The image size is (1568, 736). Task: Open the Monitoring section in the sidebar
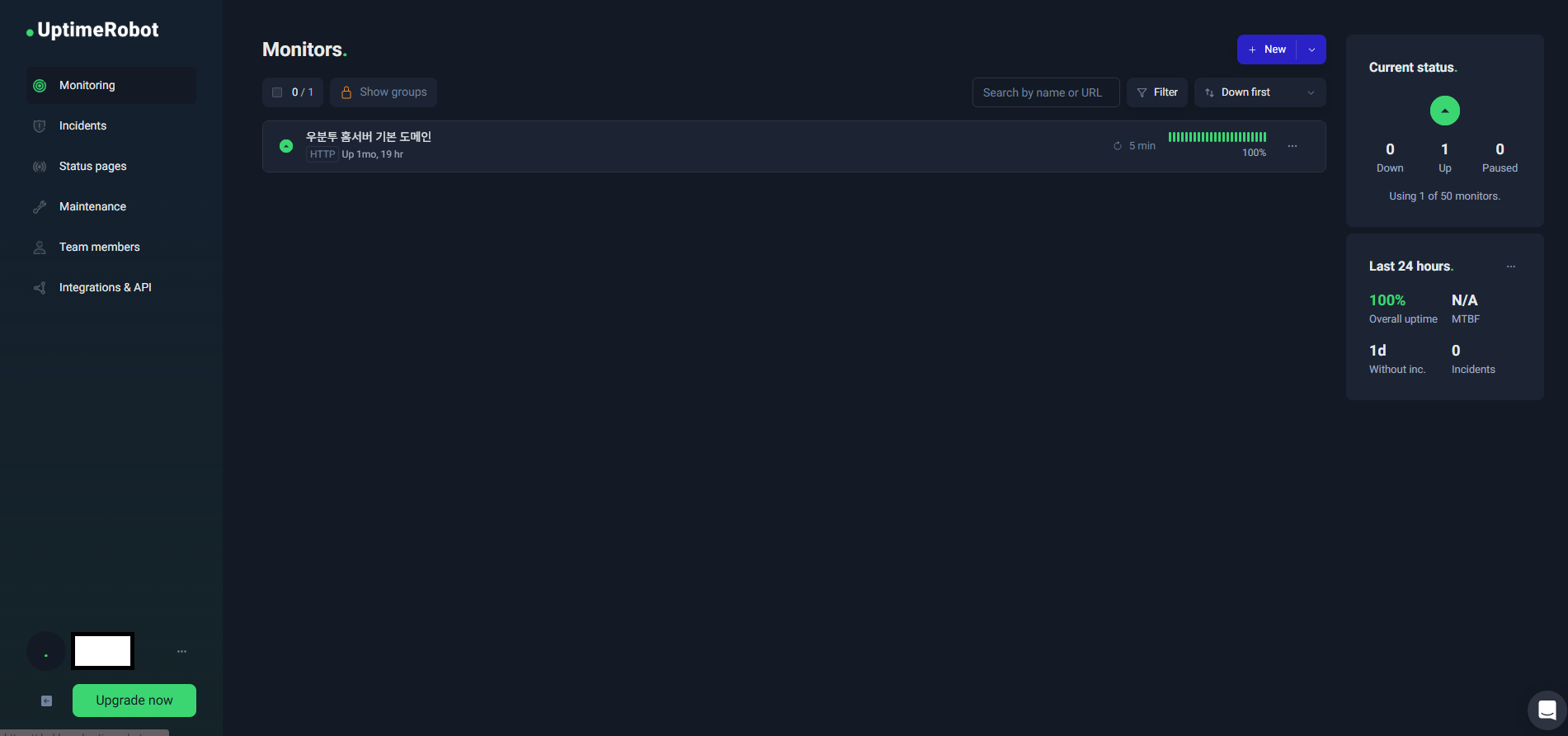pos(111,85)
